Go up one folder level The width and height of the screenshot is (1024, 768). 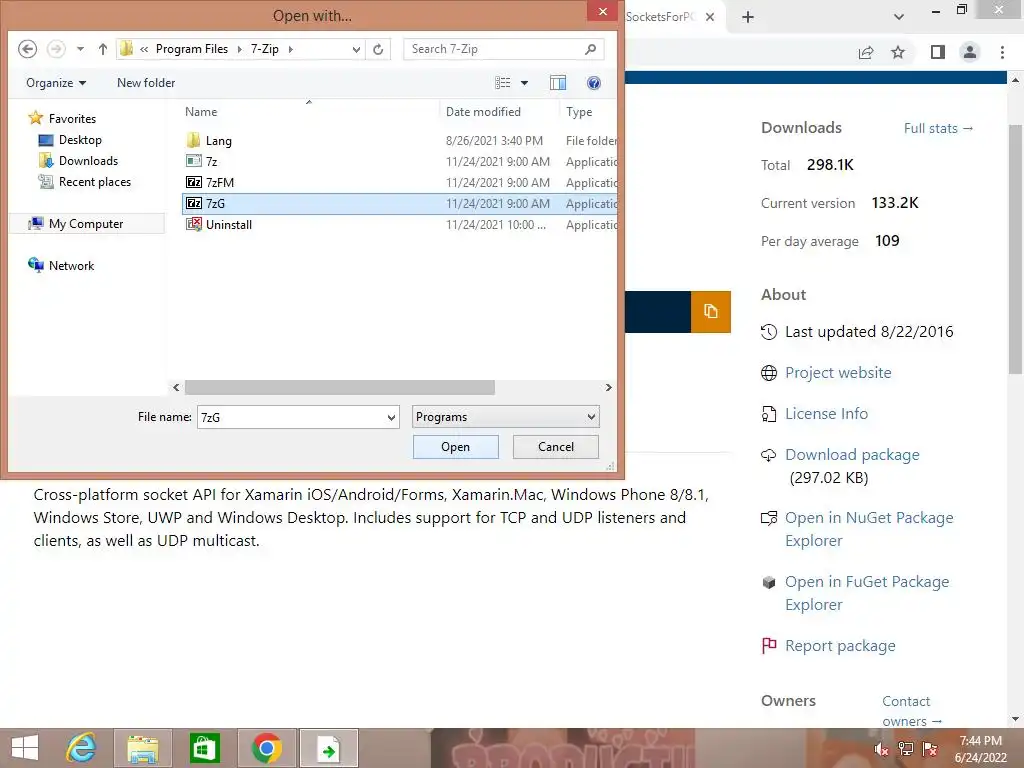click(x=103, y=49)
